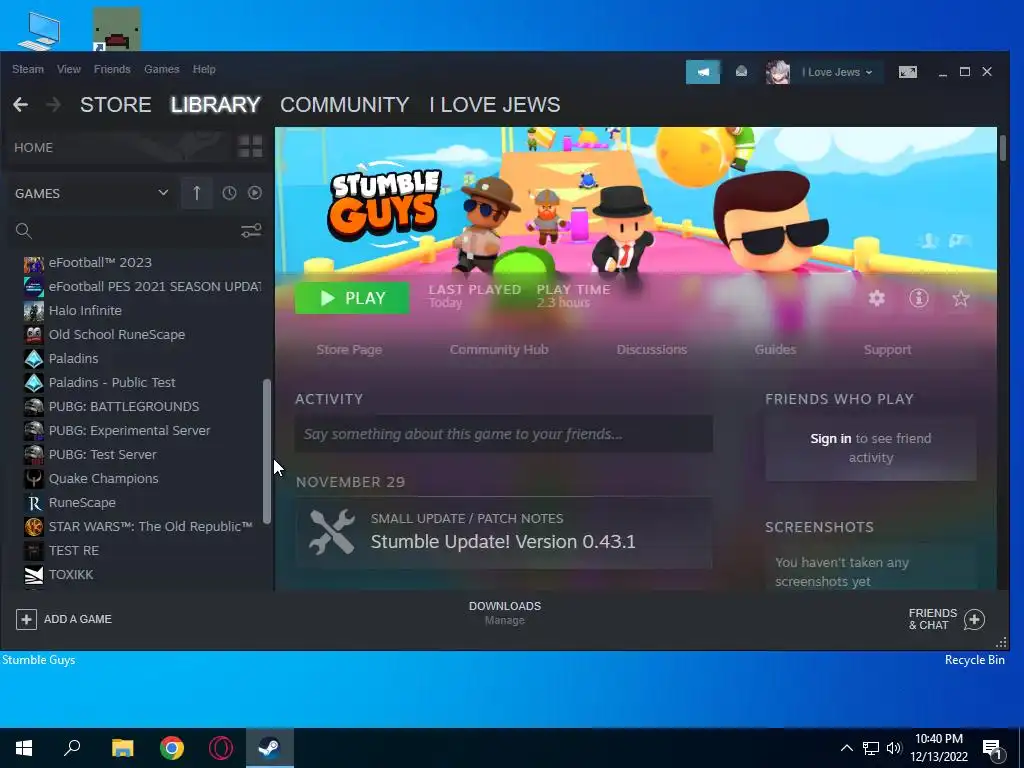Click the profile avatar picture
1024x768 pixels.
coord(777,72)
